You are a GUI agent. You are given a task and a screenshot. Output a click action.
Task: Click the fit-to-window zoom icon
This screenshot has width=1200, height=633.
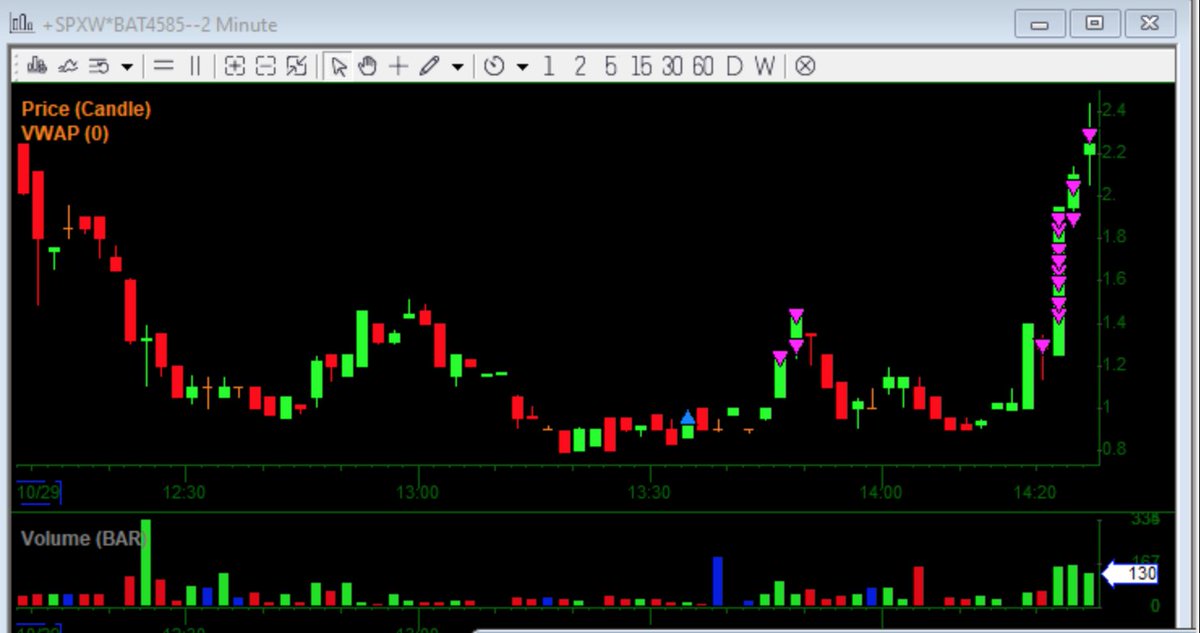[x=296, y=66]
